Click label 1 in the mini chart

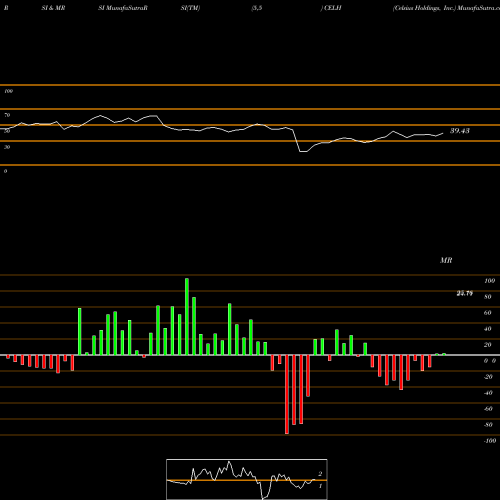click(x=320, y=486)
